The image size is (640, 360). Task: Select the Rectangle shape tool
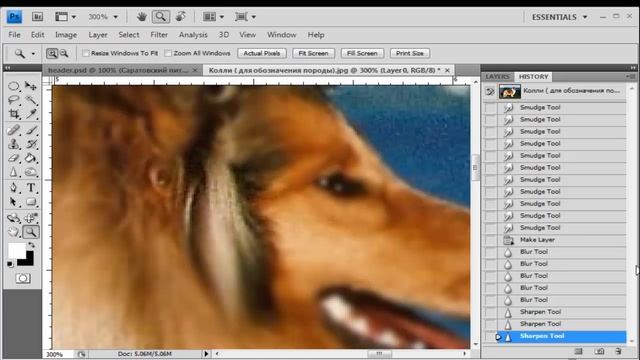click(31, 202)
